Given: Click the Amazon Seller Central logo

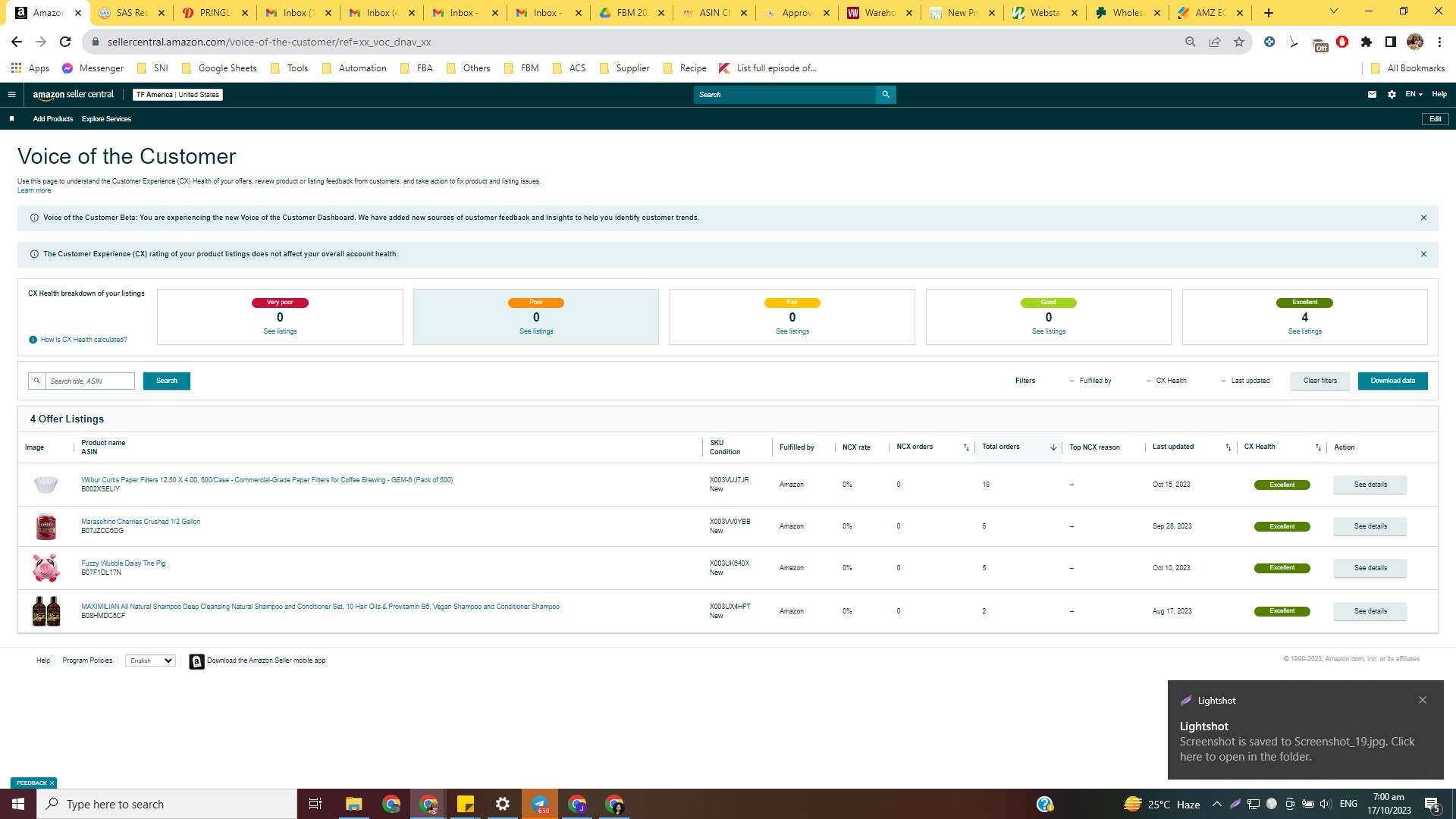Looking at the screenshot, I should coord(74,95).
